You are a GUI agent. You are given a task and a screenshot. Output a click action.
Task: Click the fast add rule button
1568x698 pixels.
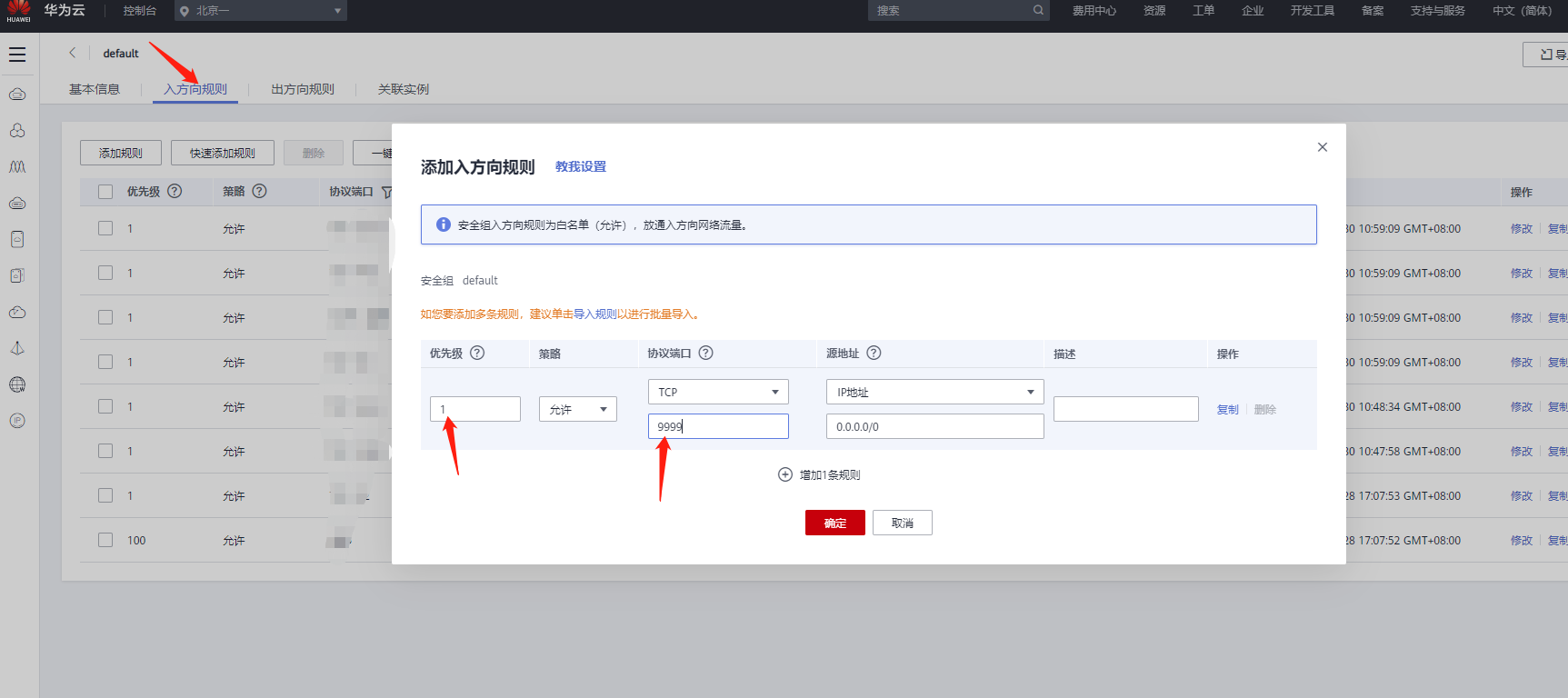(223, 153)
